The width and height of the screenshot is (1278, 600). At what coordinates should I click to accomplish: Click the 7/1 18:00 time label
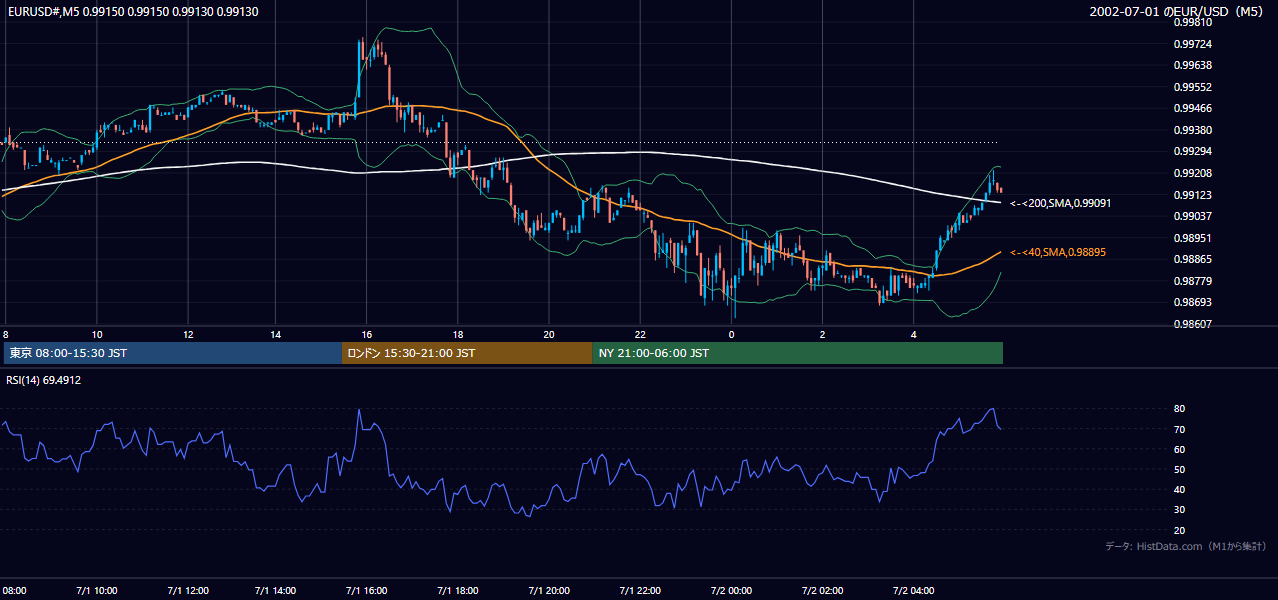coord(458,590)
